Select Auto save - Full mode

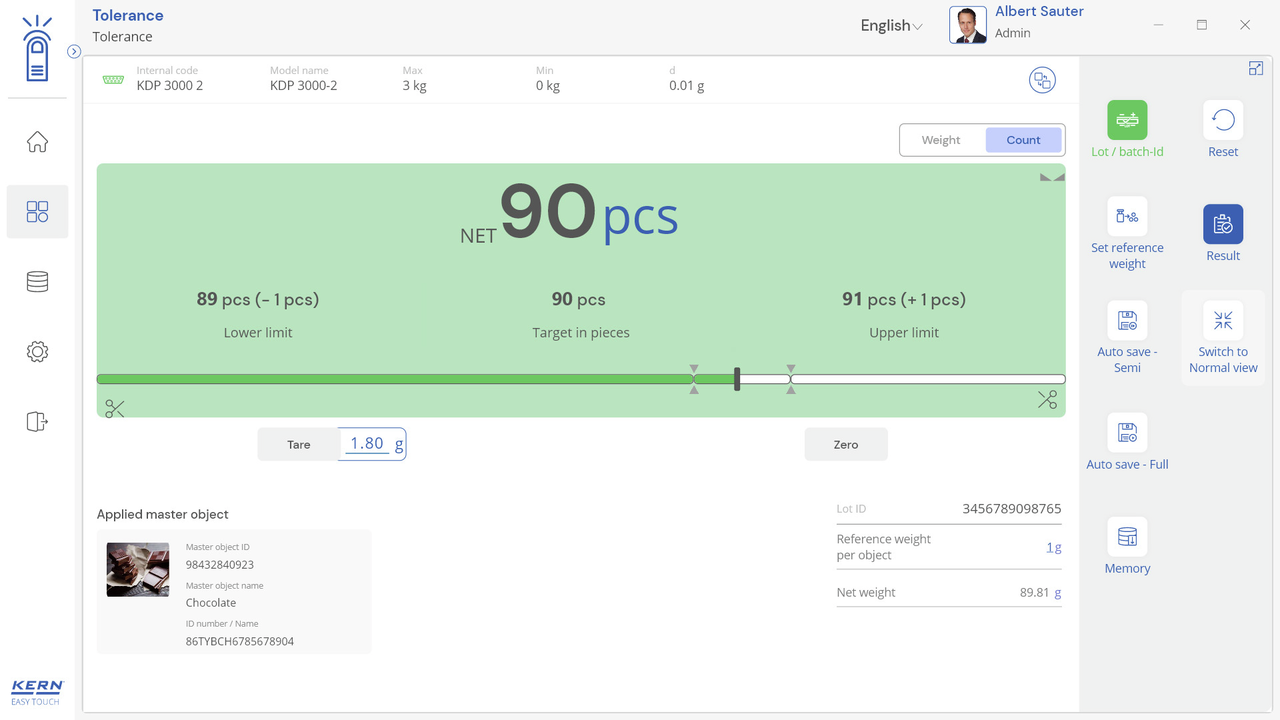pos(1127,433)
